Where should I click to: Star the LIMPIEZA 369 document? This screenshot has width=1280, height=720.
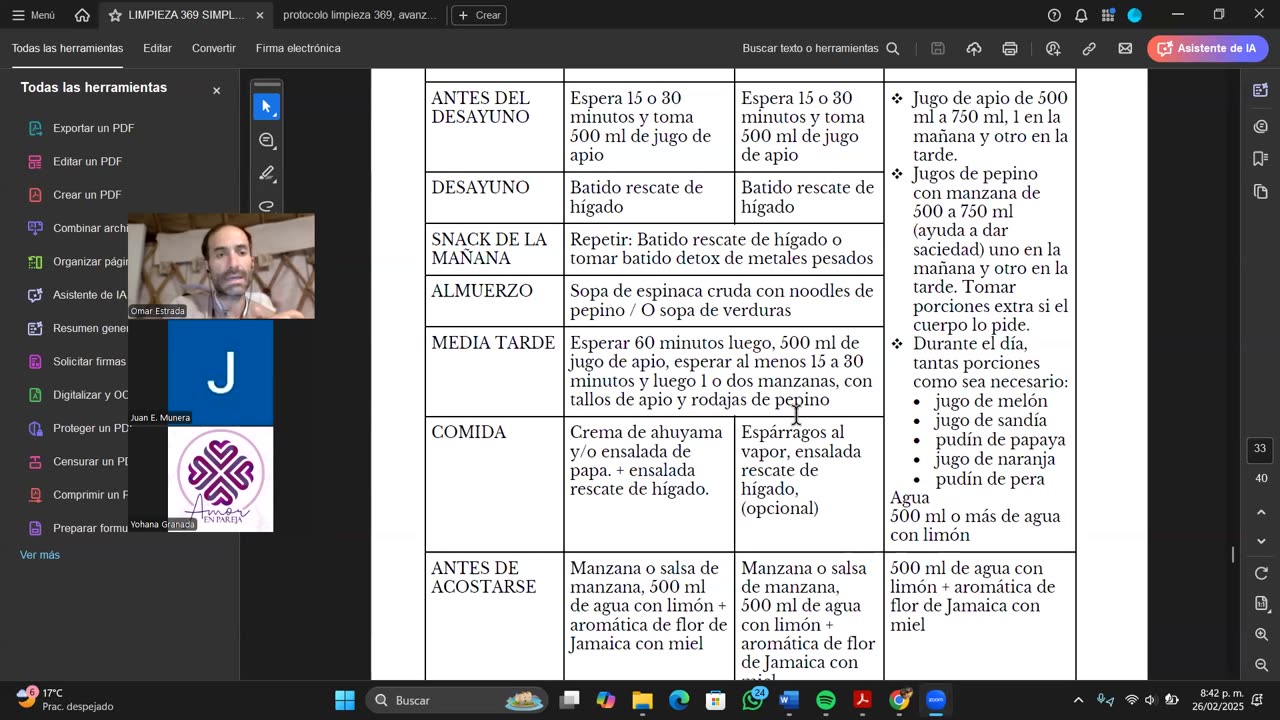click(x=115, y=15)
